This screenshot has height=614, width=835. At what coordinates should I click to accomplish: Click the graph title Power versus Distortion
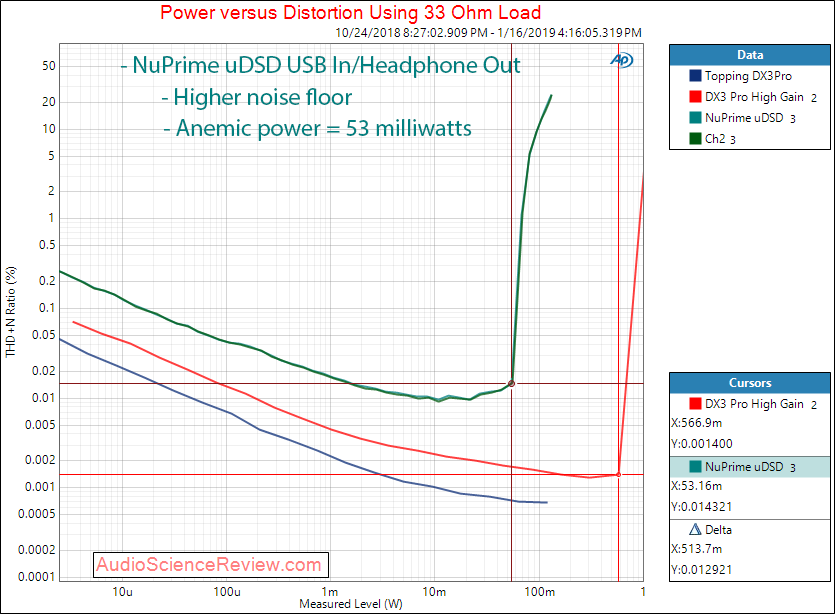(350, 12)
